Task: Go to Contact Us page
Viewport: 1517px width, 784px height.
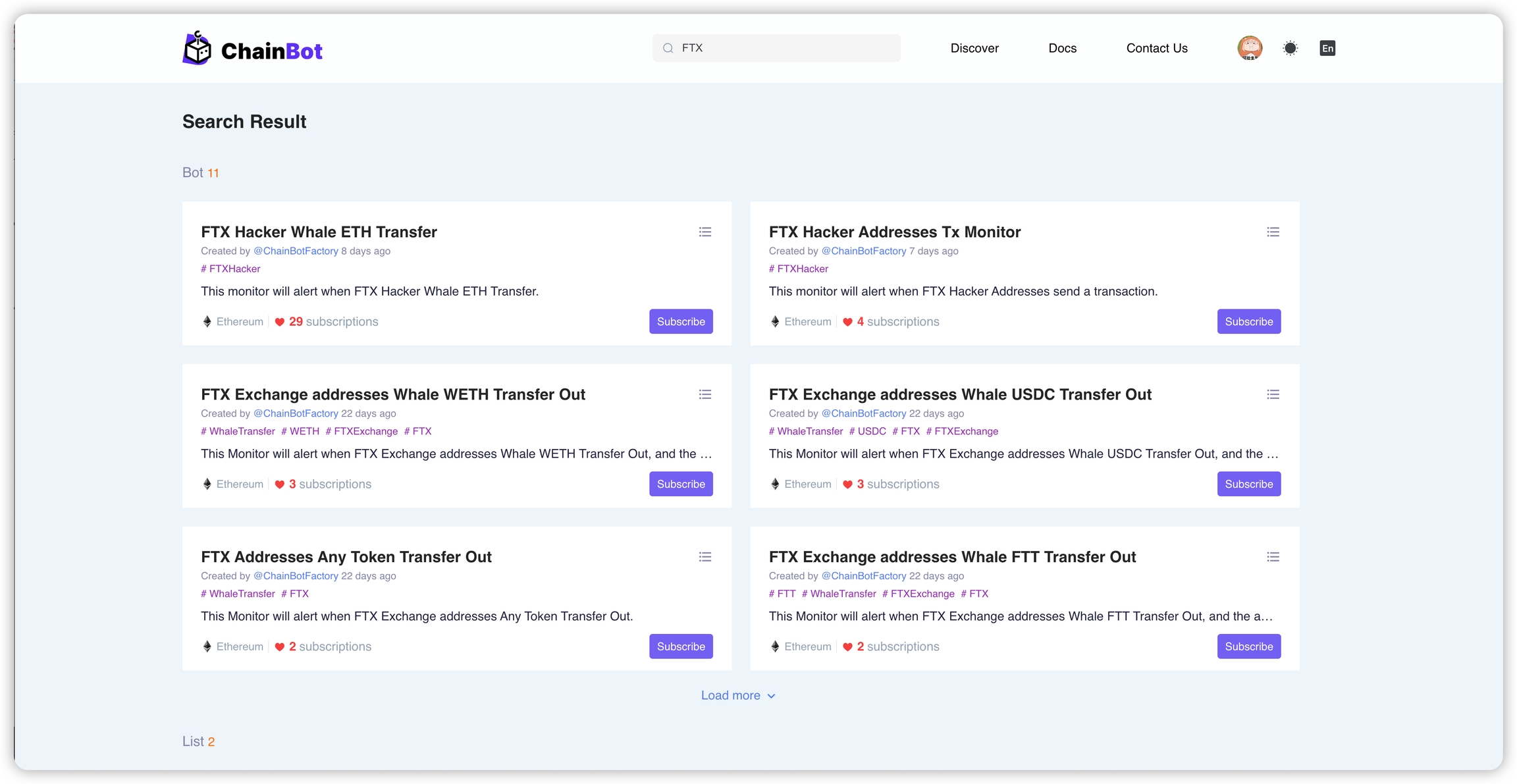Action: (x=1156, y=48)
